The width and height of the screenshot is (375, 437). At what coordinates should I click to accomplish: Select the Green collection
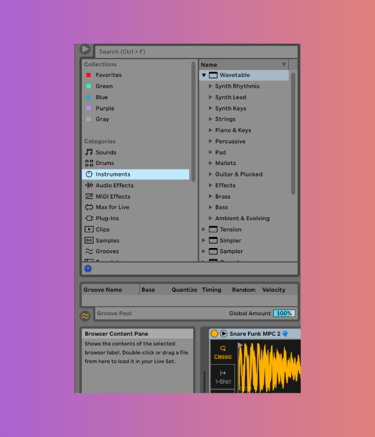(100, 86)
